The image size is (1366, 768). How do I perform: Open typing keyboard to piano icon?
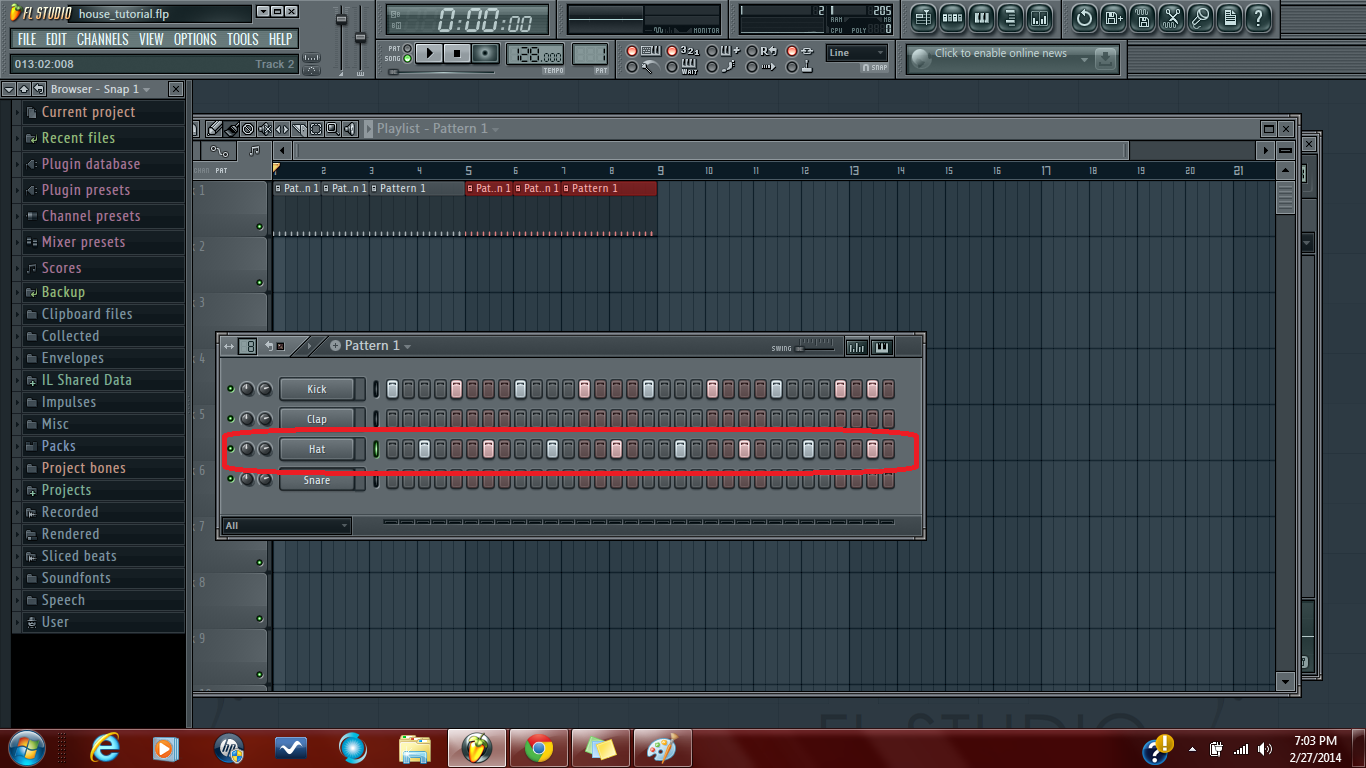[649, 51]
